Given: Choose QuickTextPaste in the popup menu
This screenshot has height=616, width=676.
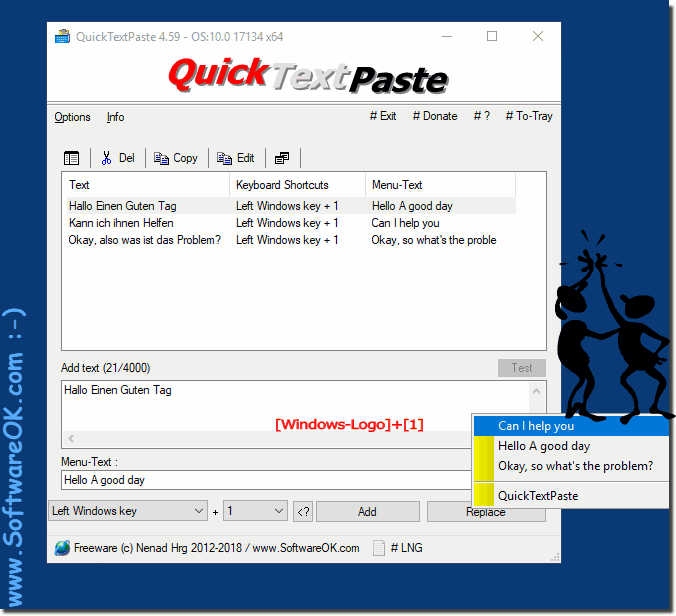Looking at the screenshot, I should 572,496.
